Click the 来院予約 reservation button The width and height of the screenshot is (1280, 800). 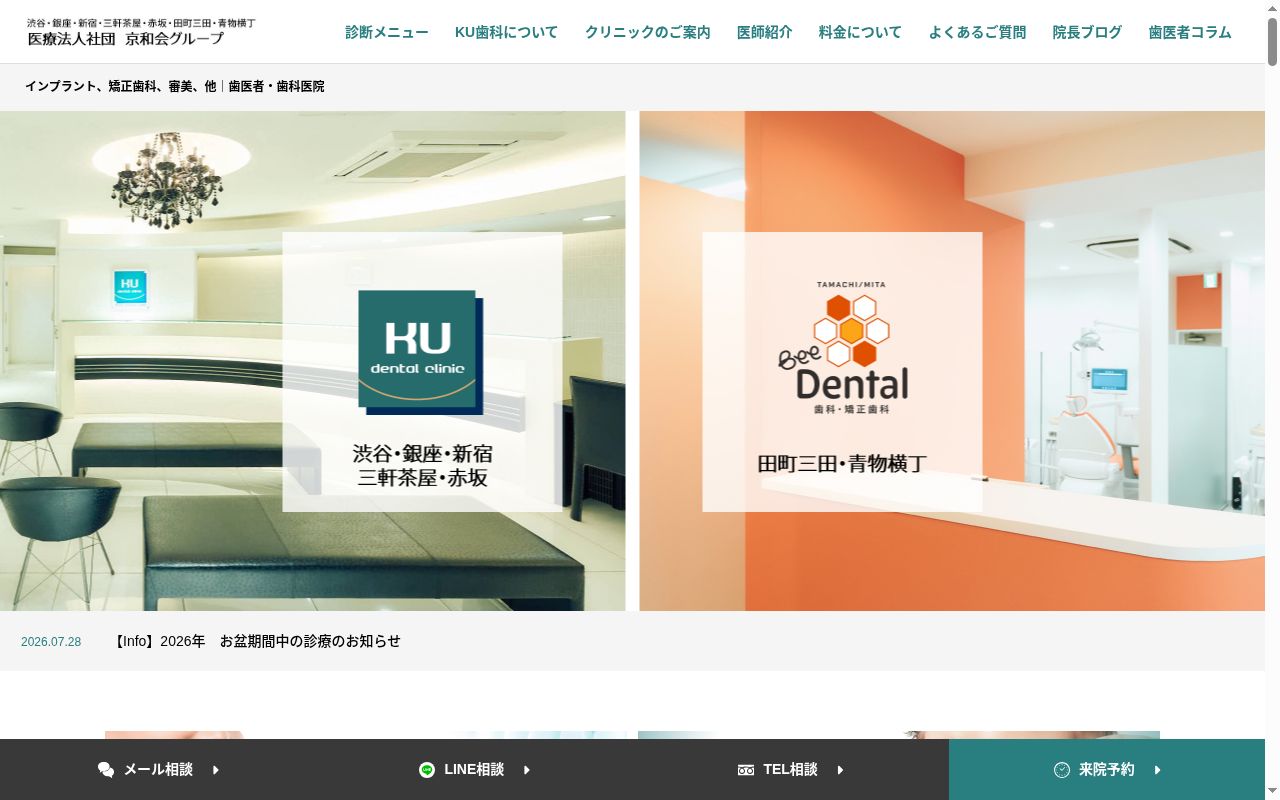[x=1107, y=770]
